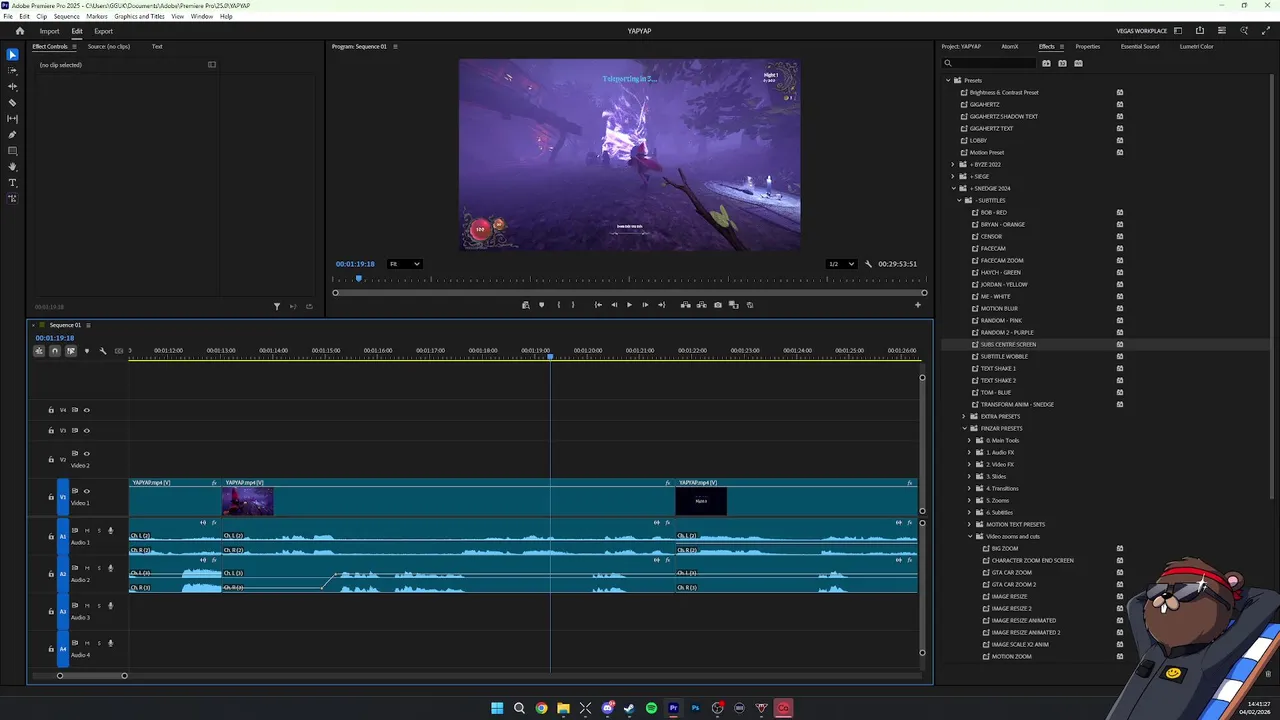This screenshot has height=720, width=1280.
Task: Click the Program monitor scrub bar playhead
Action: (358, 279)
